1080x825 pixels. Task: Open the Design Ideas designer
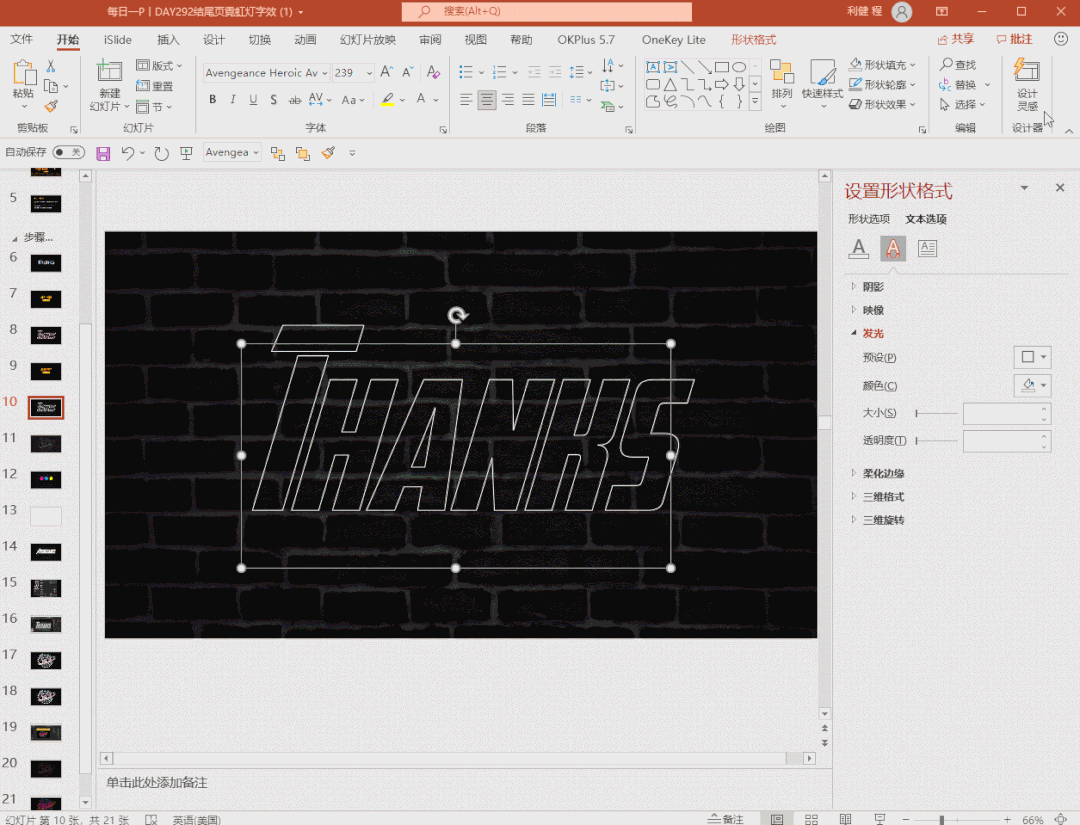[1027, 84]
